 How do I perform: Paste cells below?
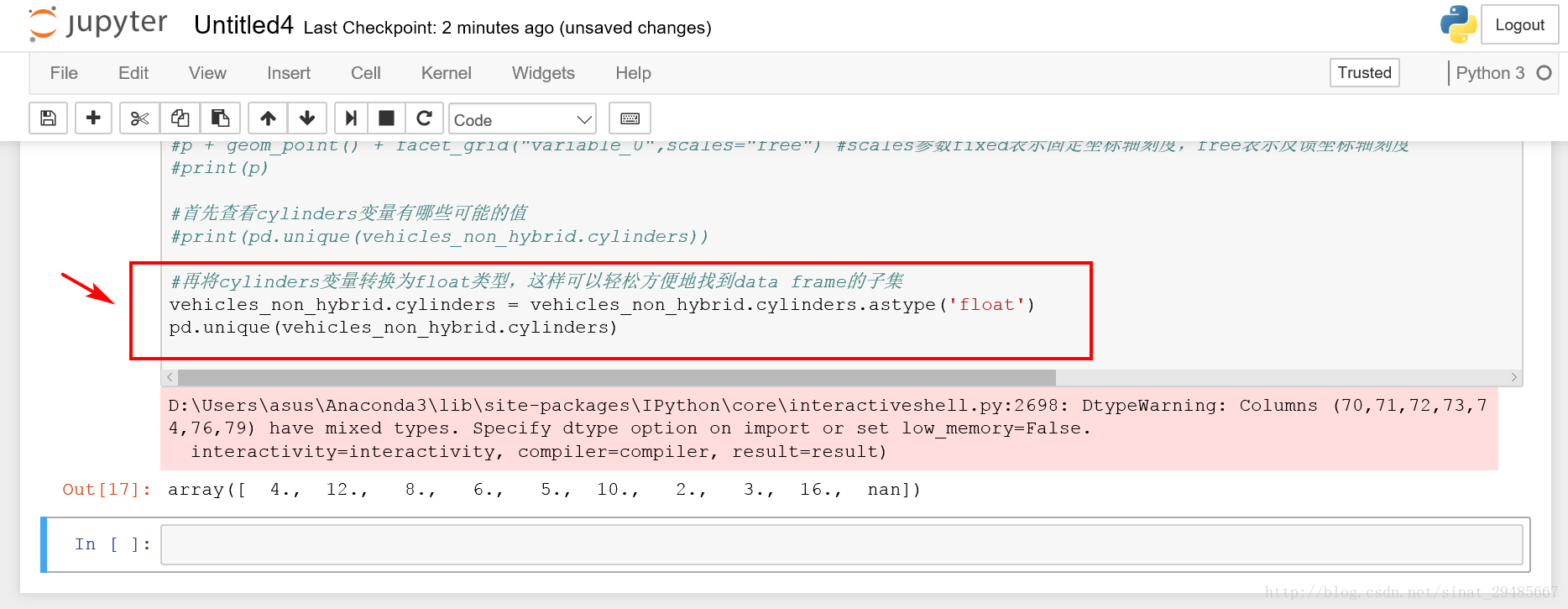point(221,118)
